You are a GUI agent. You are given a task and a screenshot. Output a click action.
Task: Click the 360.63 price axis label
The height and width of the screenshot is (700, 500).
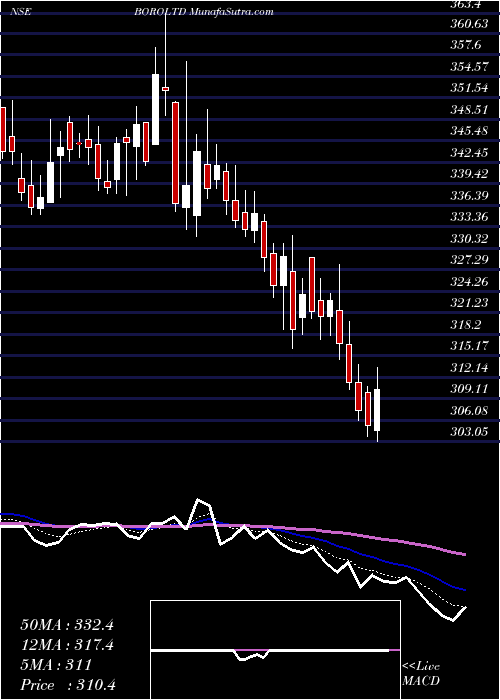pos(469,24)
